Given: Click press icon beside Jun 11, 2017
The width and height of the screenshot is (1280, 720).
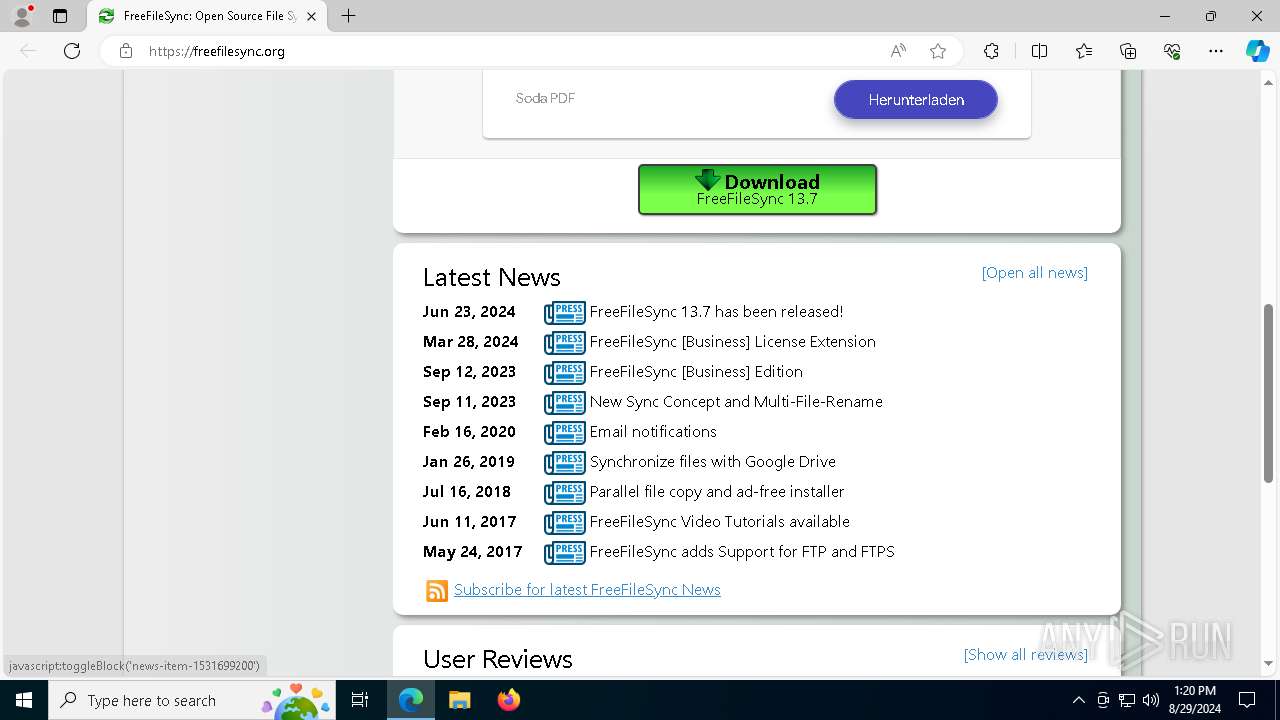Looking at the screenshot, I should pyautogui.click(x=565, y=523).
